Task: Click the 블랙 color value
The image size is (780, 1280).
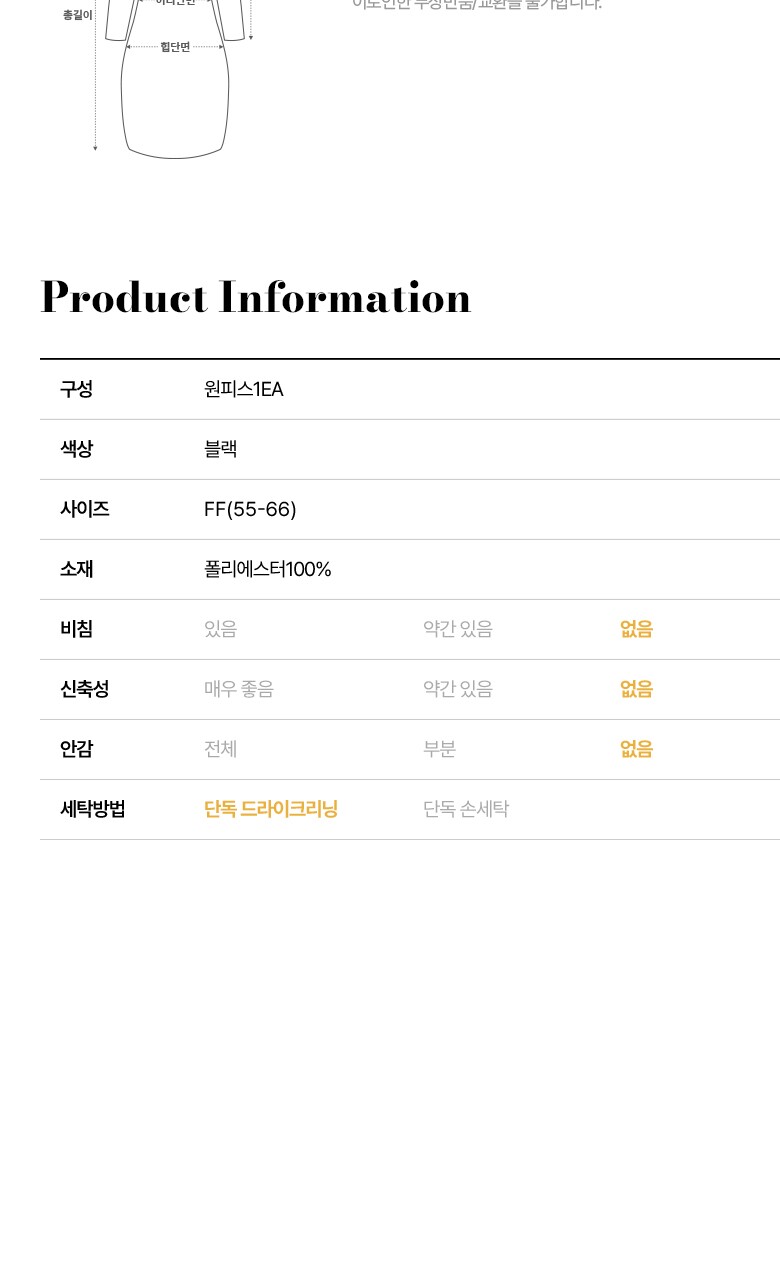Action: coord(220,449)
